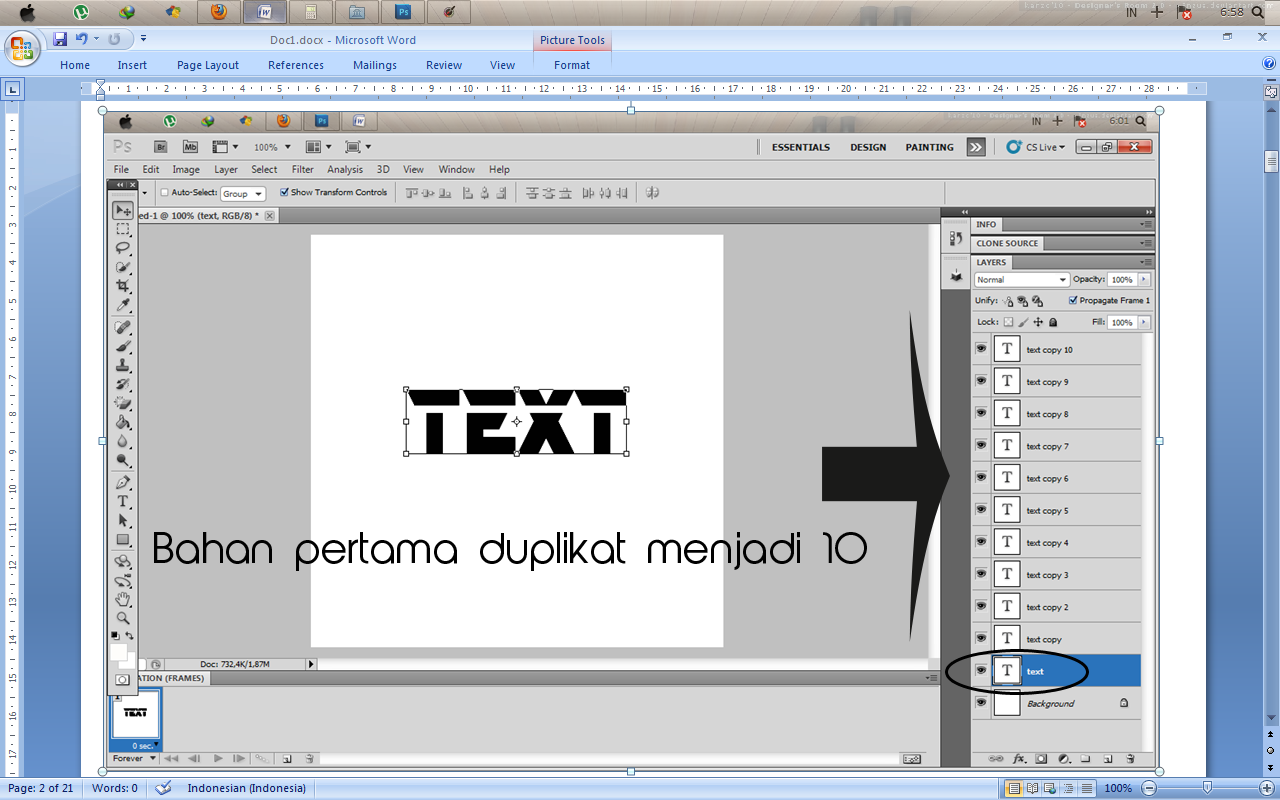
Task: Undo the last action in Word
Action: 80,39
